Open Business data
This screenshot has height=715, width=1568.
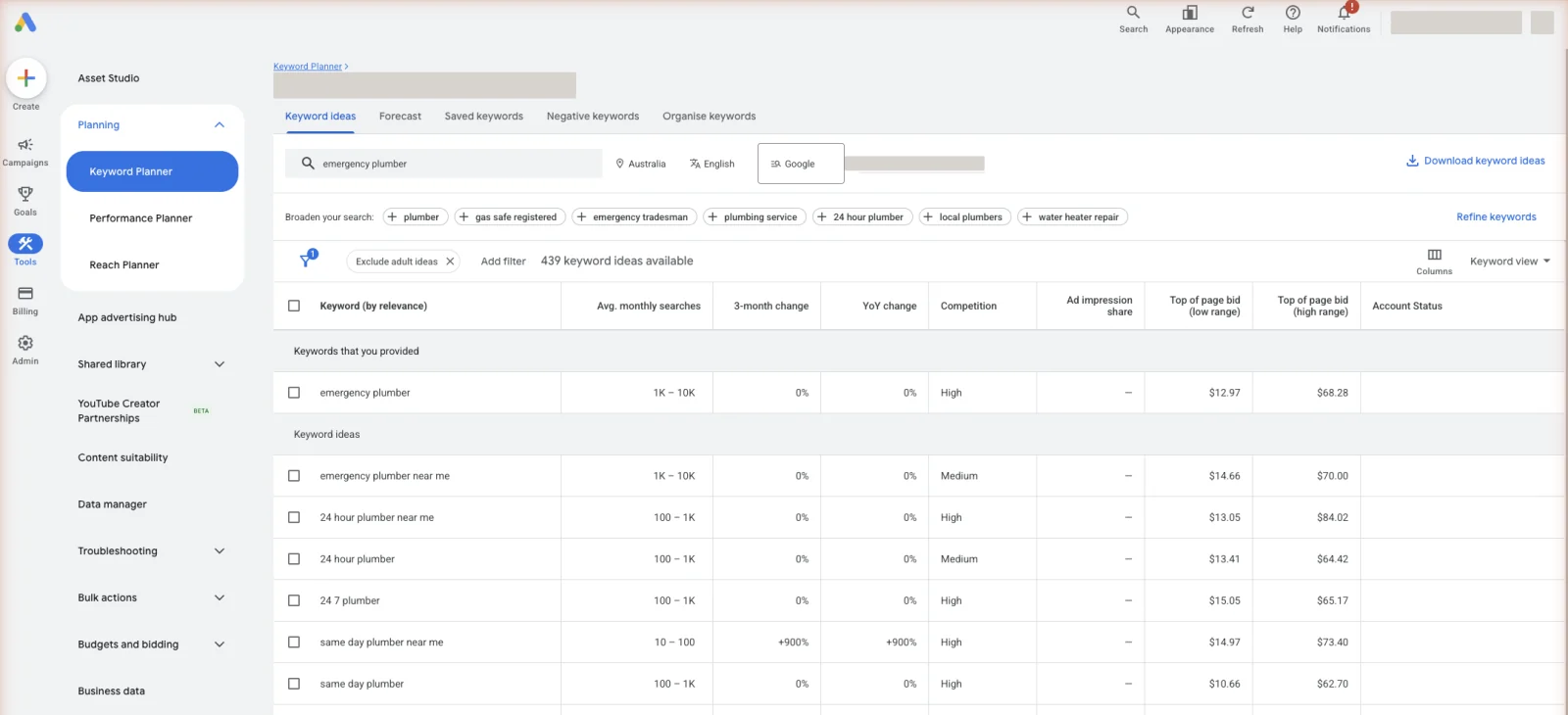112,691
